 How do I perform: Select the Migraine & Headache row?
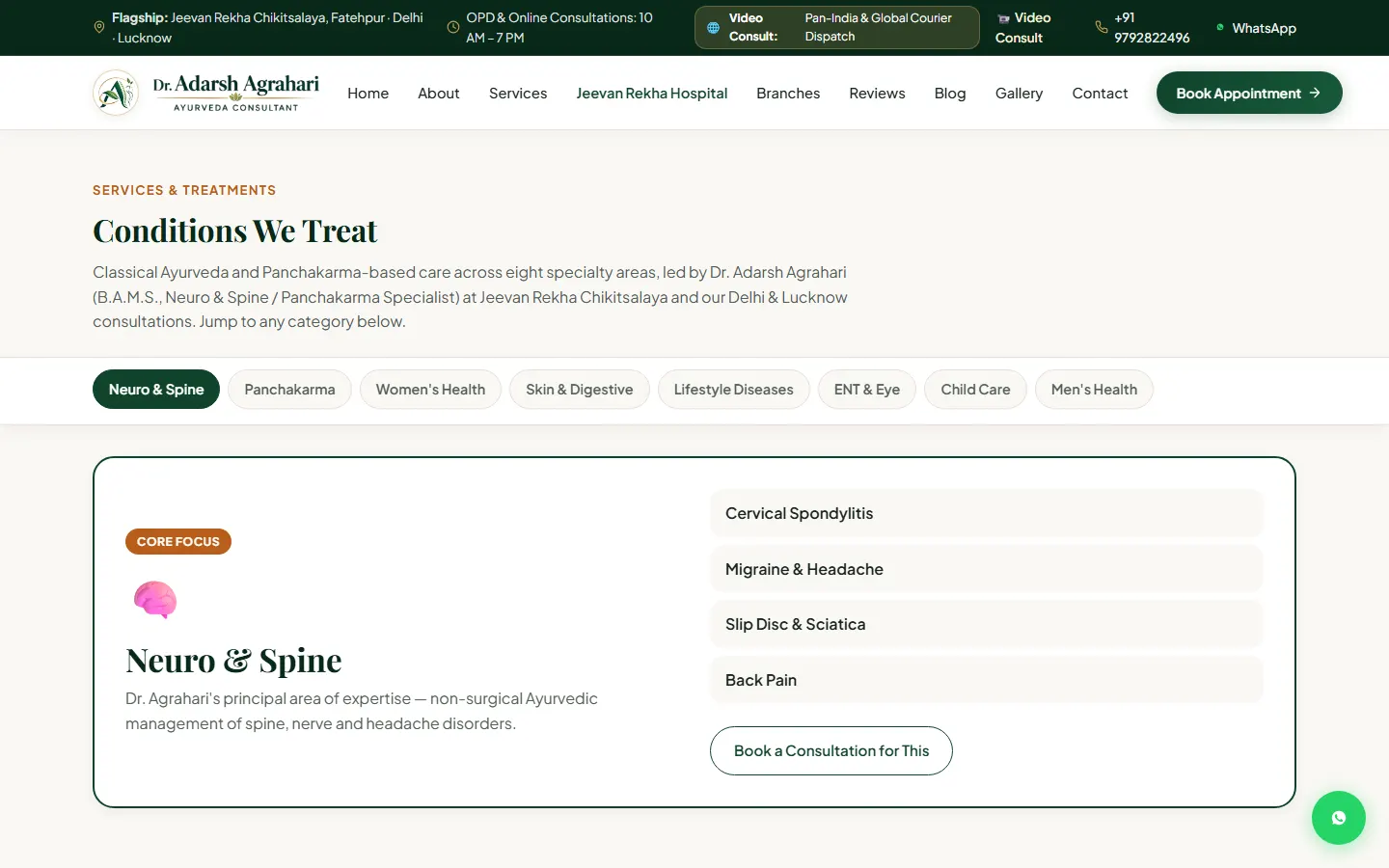click(x=987, y=569)
